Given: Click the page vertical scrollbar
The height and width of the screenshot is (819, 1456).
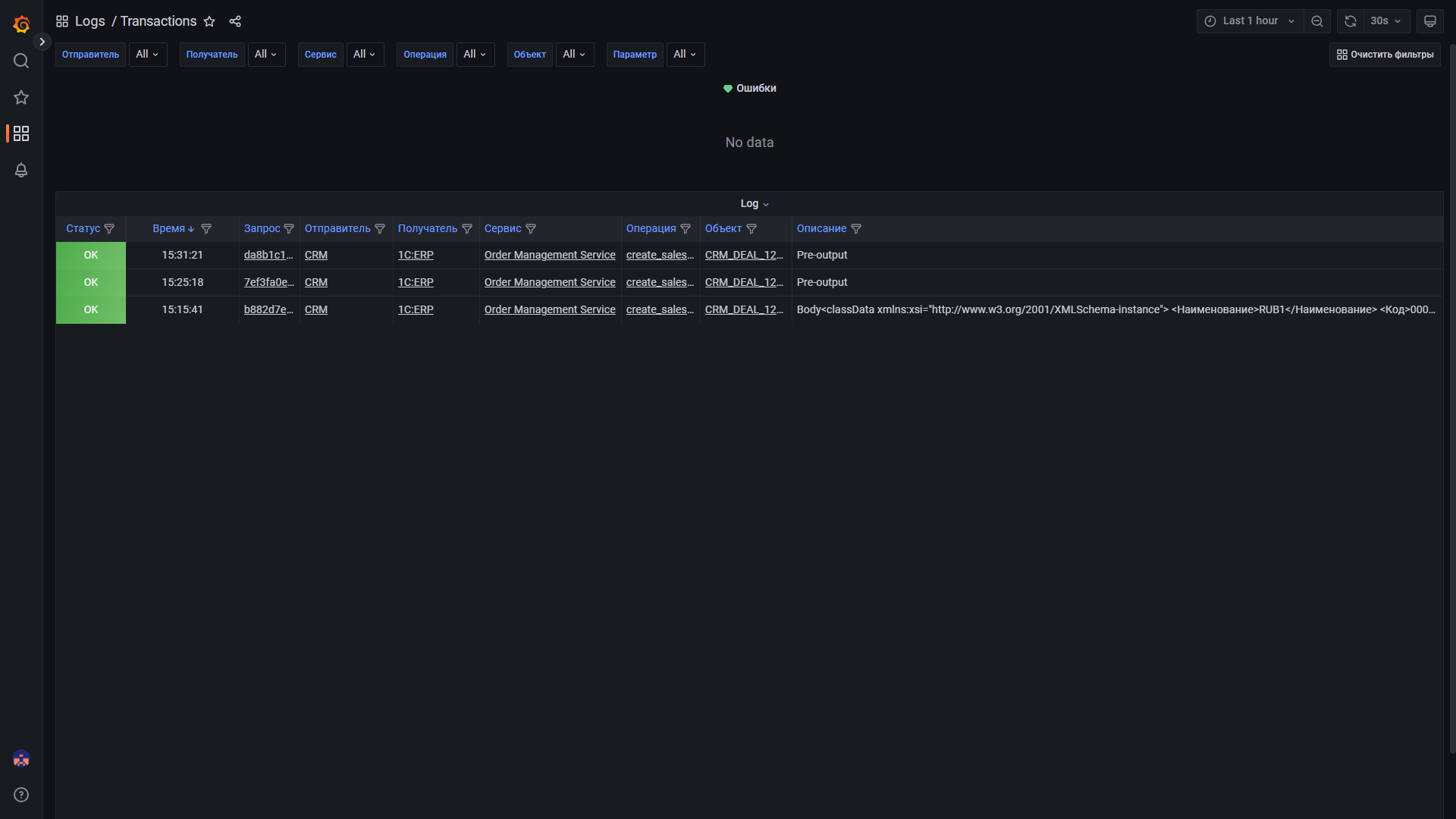Looking at the screenshot, I should tap(1452, 398).
